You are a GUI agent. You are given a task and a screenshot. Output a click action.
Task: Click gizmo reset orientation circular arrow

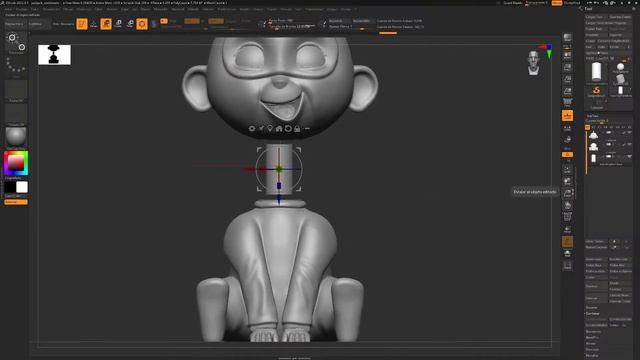pos(288,129)
